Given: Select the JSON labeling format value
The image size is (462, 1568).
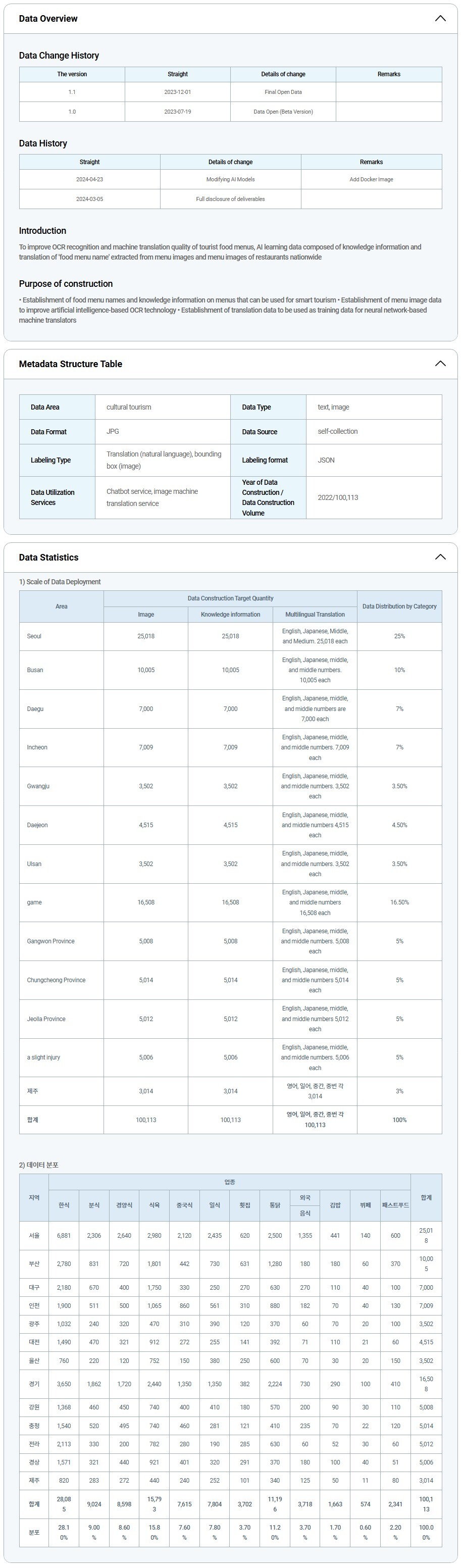Looking at the screenshot, I should (x=326, y=460).
